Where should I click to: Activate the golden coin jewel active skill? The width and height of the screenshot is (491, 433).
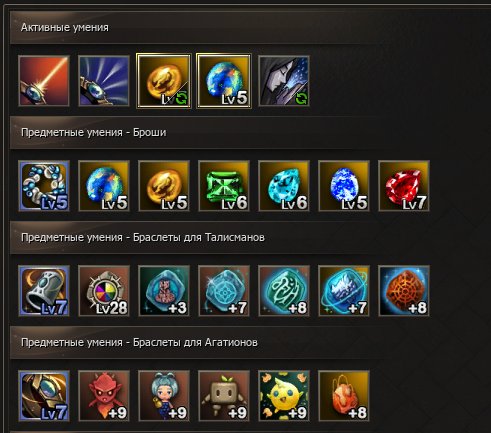click(164, 81)
